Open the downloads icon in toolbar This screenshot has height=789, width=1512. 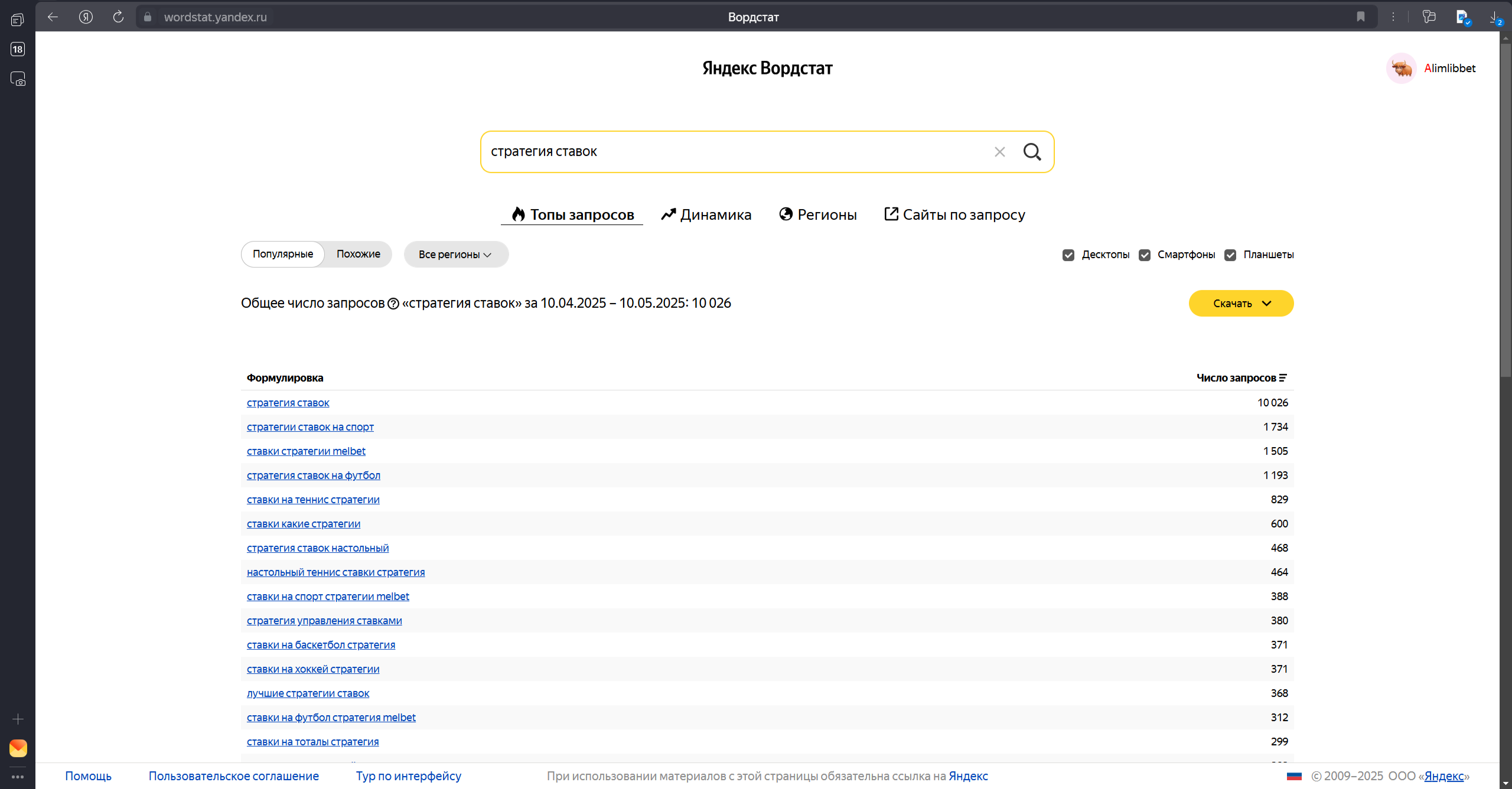(1495, 17)
